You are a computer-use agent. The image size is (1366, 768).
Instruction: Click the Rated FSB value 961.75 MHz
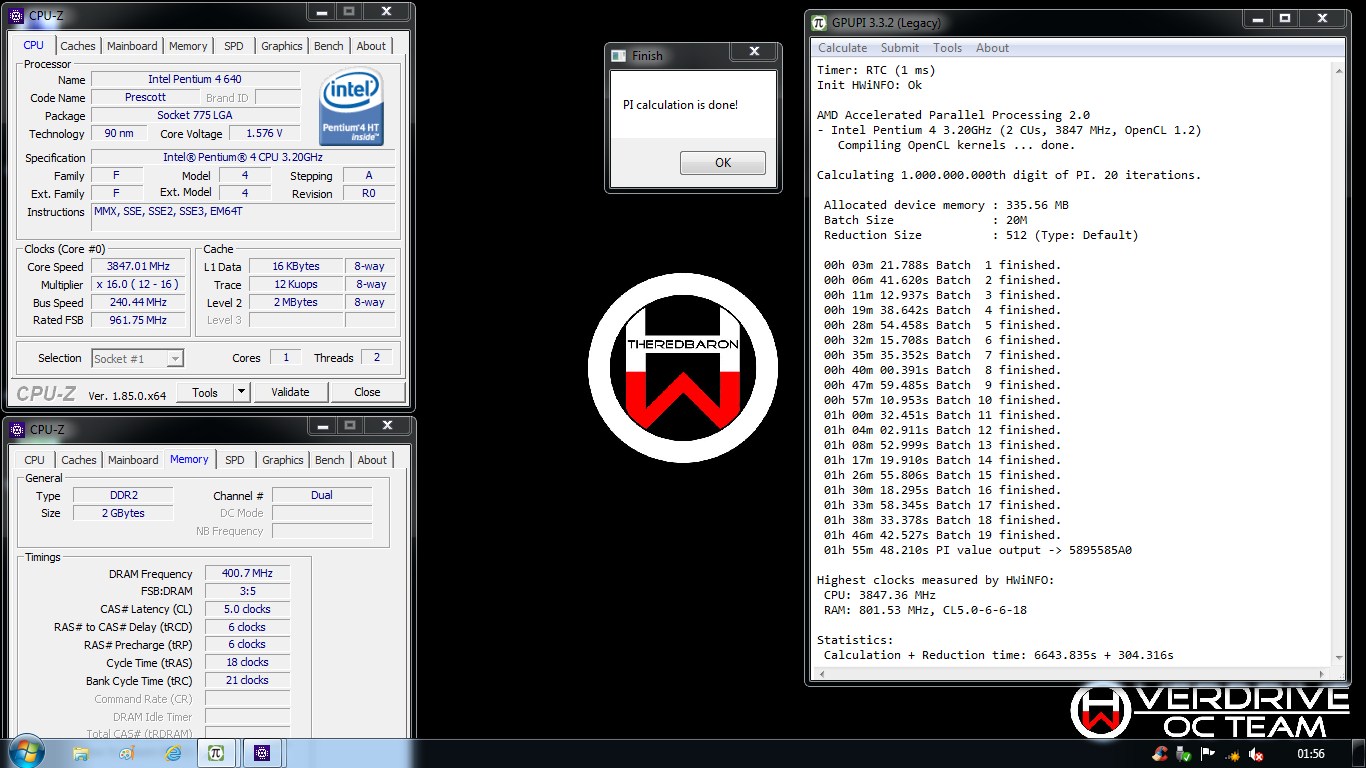[139, 321]
